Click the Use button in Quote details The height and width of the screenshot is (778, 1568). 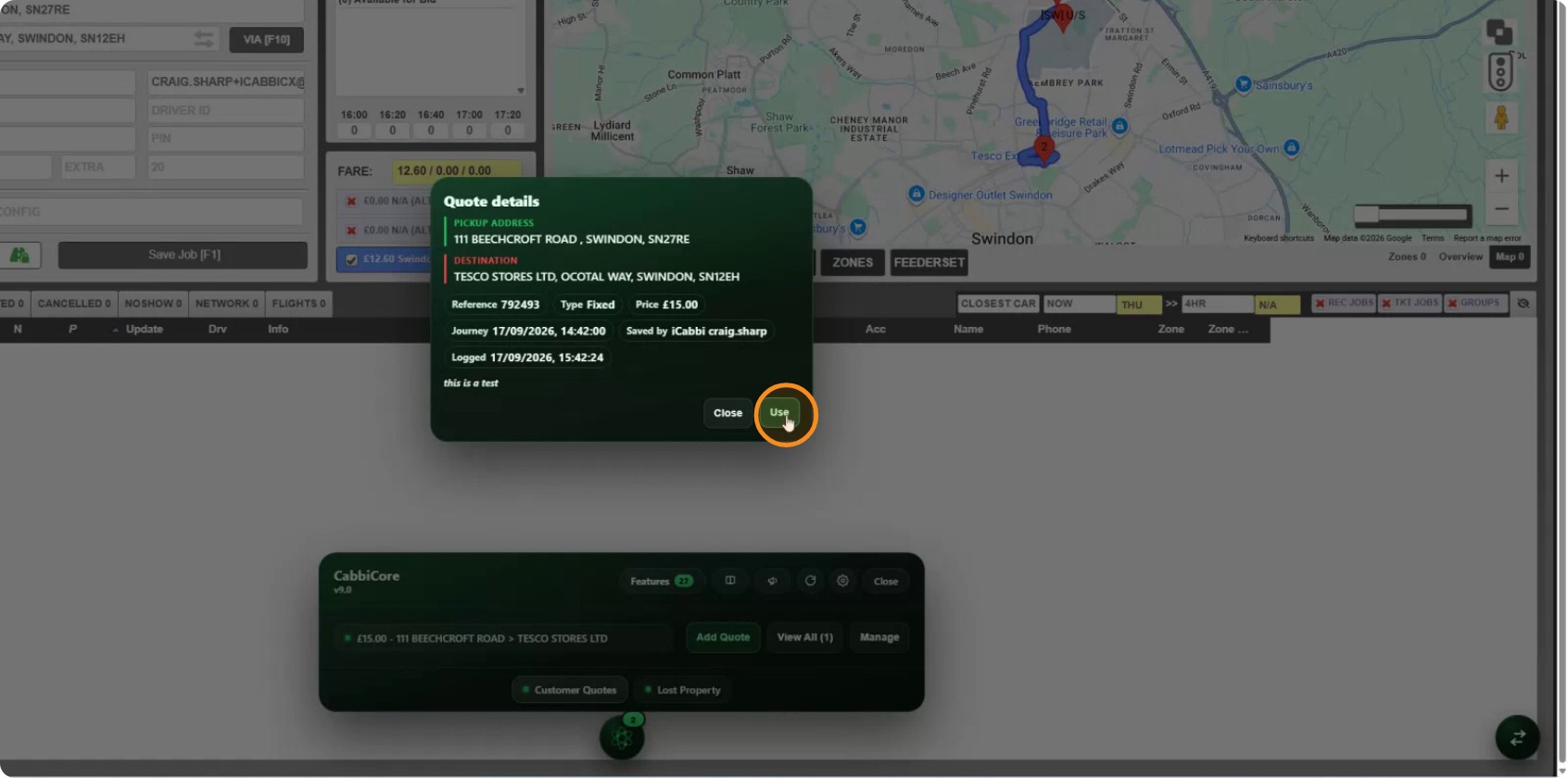[x=779, y=413]
